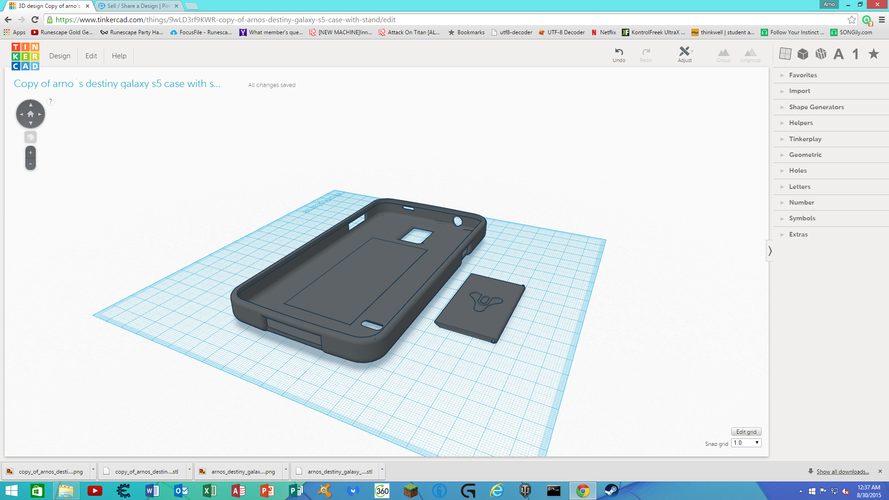Select the solid box shape icon
The image size is (889, 500).
[x=803, y=54]
